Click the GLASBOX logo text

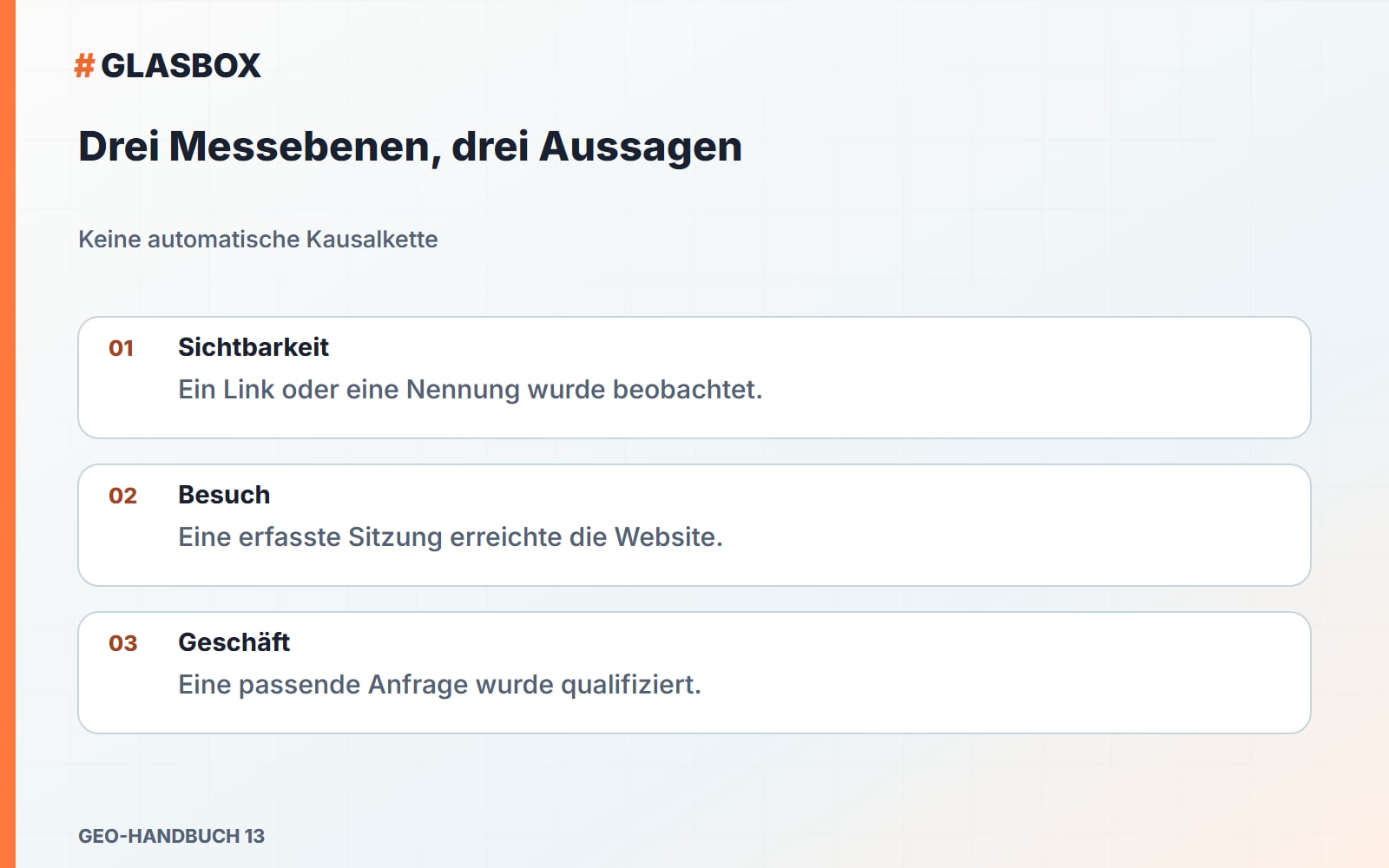point(181,65)
